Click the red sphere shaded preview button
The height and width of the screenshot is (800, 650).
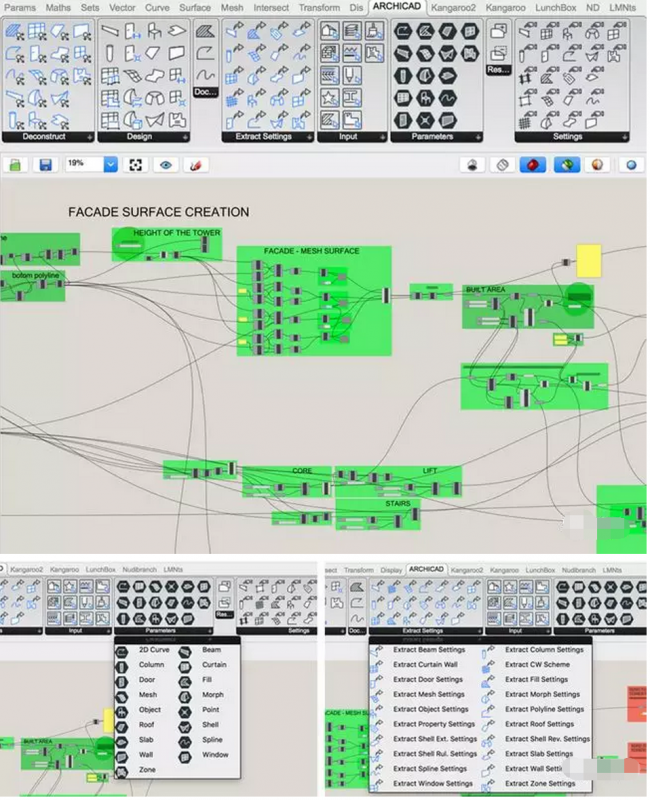point(533,164)
